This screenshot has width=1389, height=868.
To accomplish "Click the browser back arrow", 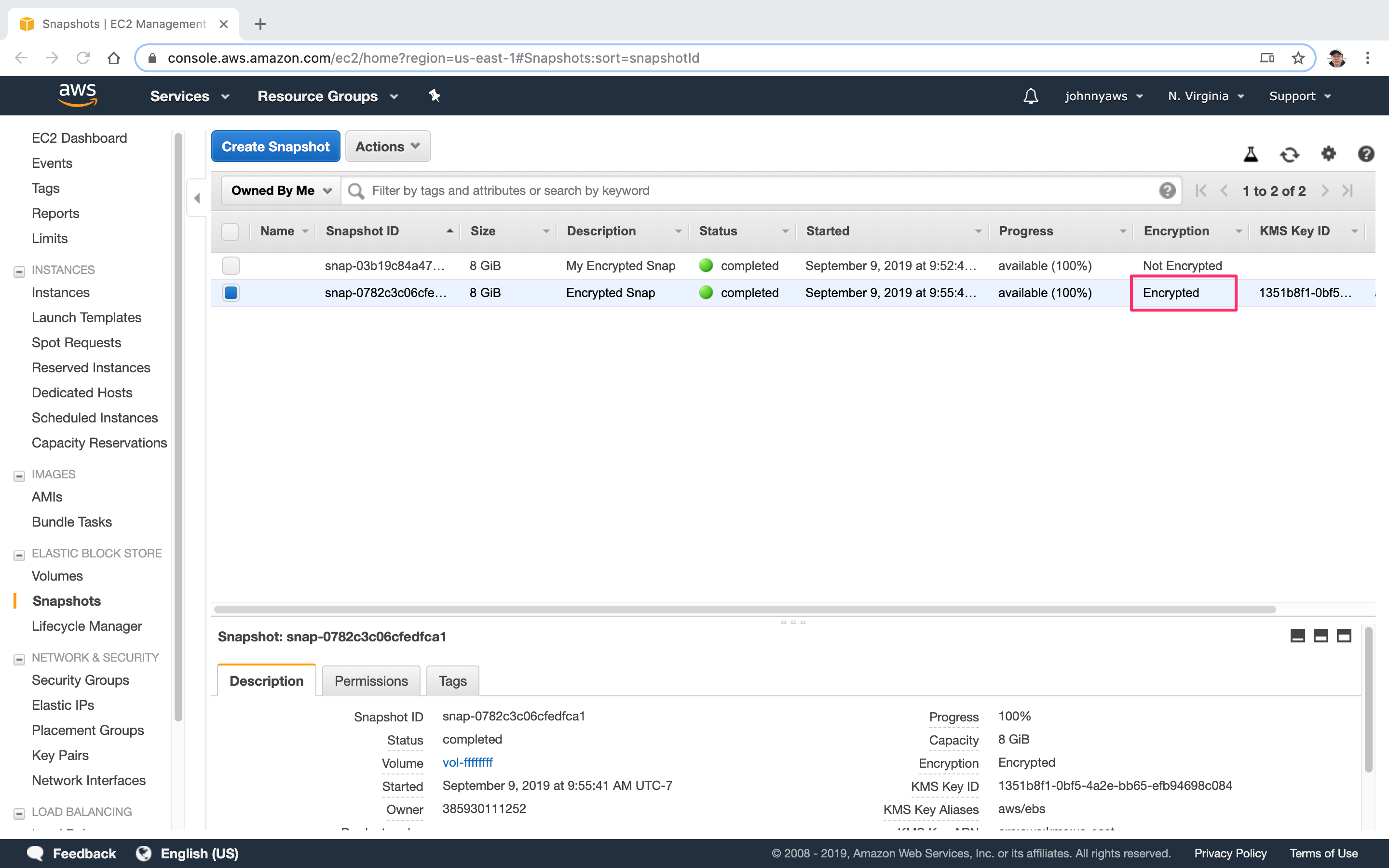I will coord(21,58).
